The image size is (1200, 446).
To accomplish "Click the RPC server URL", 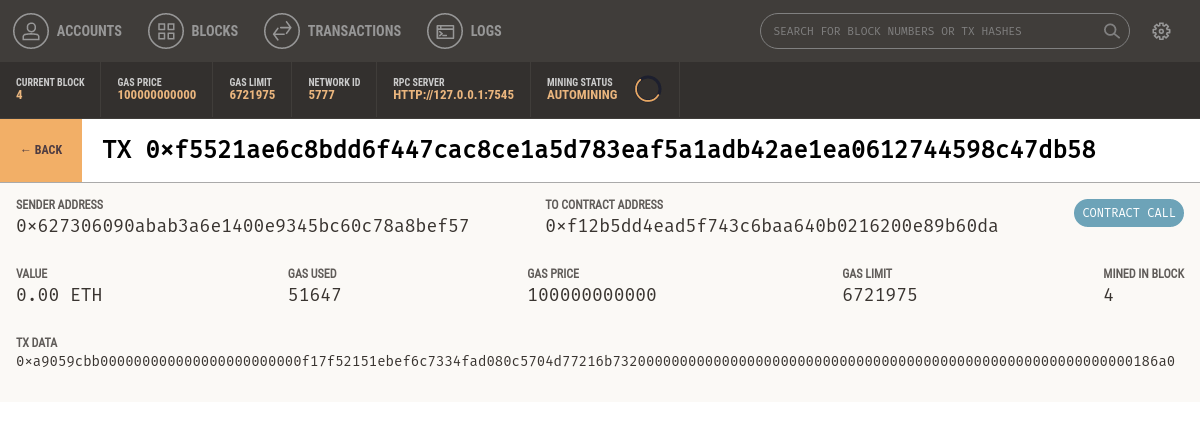I will click(453, 95).
